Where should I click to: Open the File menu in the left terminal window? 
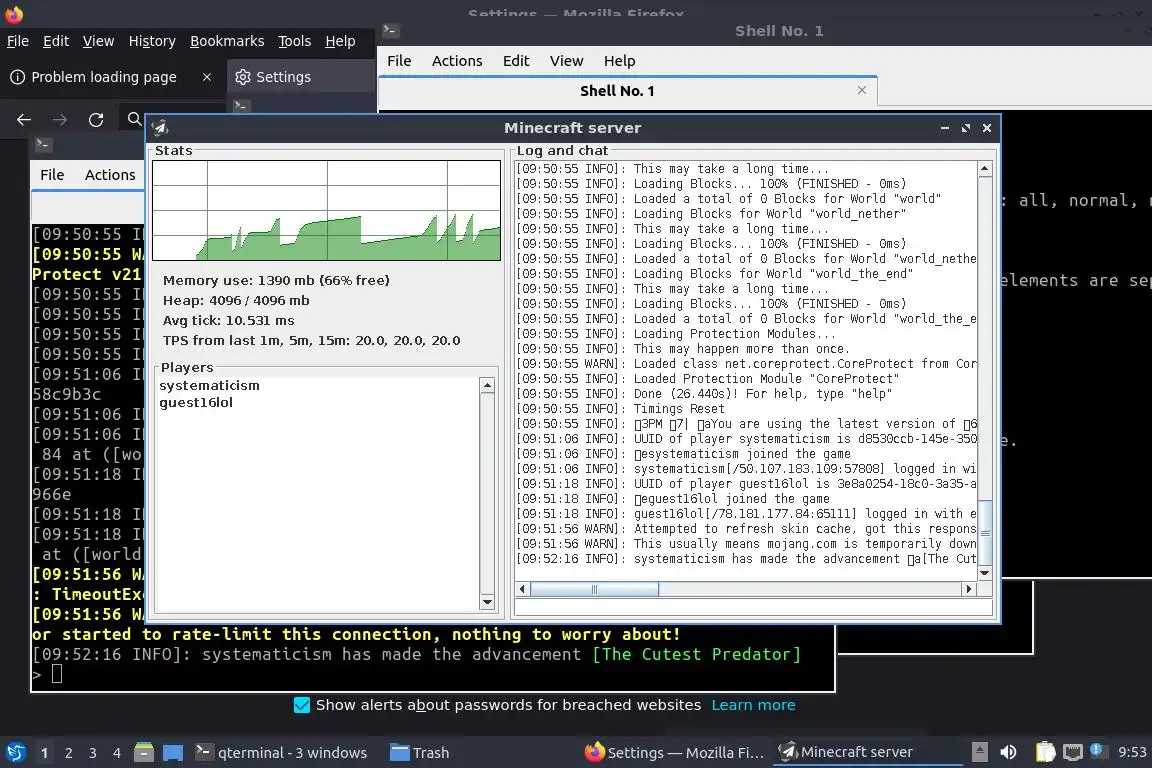point(52,175)
